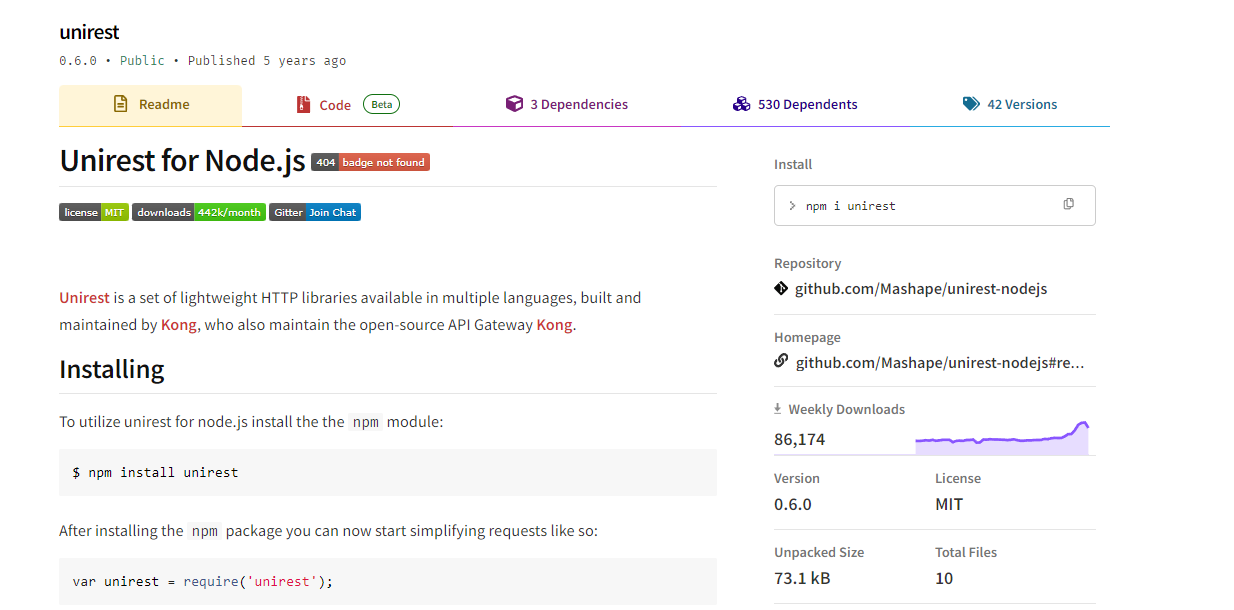Click the 'Installing' section heading

click(112, 369)
